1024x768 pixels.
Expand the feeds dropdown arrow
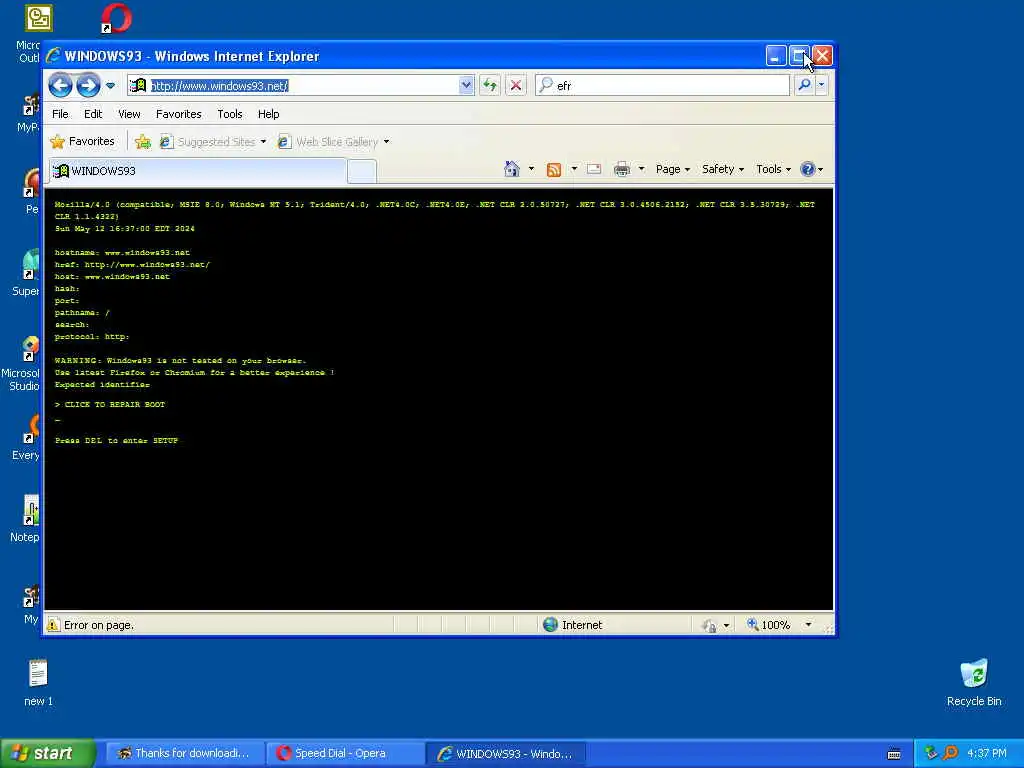pyautogui.click(x=574, y=169)
